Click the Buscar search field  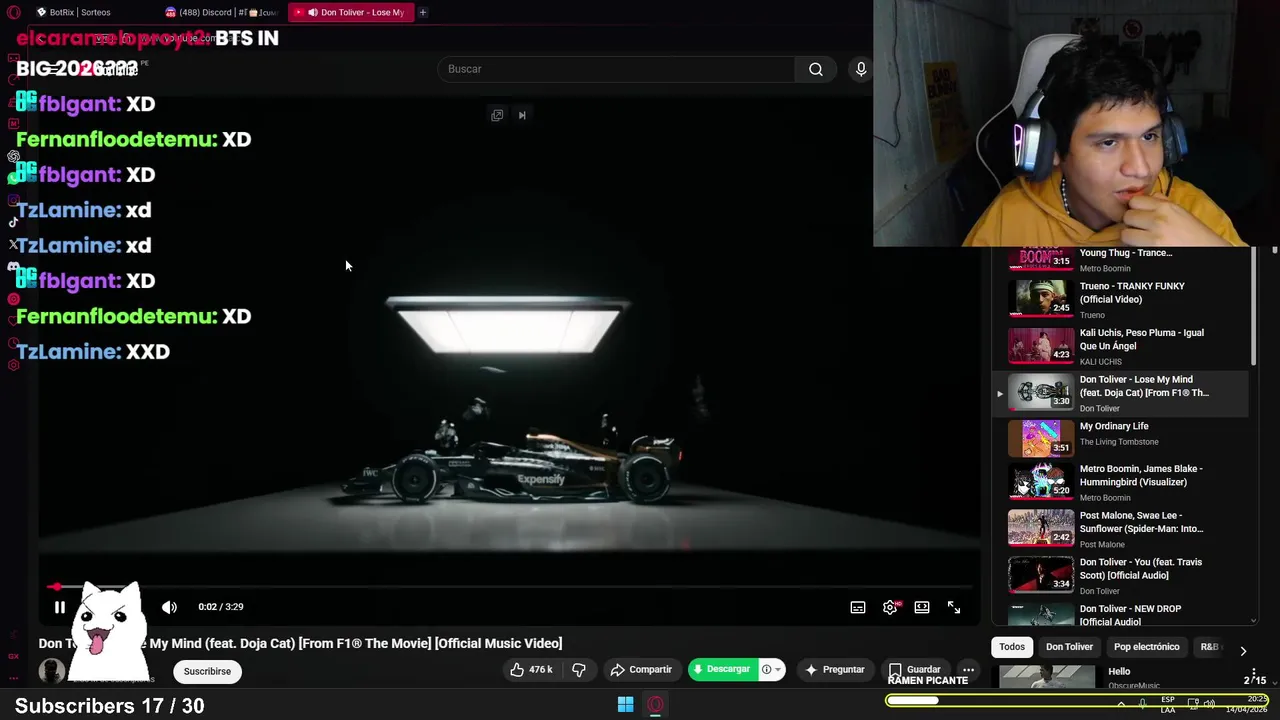pos(617,69)
